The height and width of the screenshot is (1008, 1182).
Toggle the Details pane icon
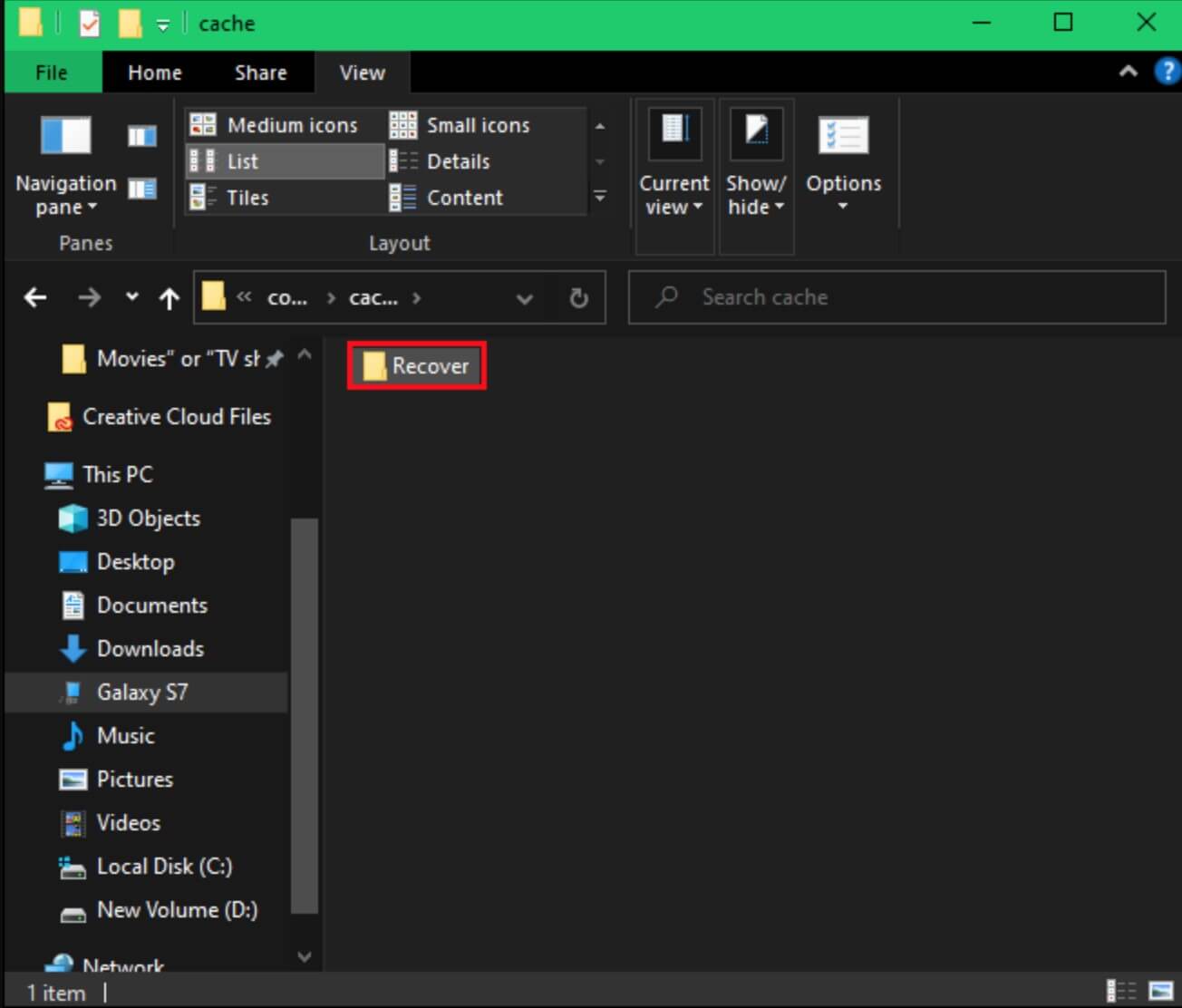(141, 189)
